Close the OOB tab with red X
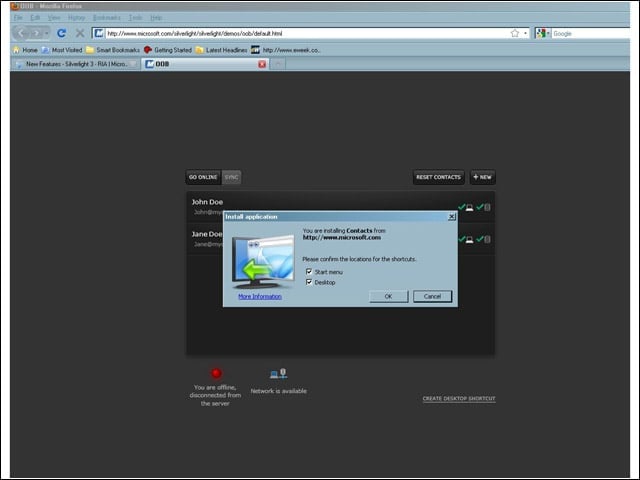Image resolution: width=640 pixels, height=480 pixels. point(262,64)
